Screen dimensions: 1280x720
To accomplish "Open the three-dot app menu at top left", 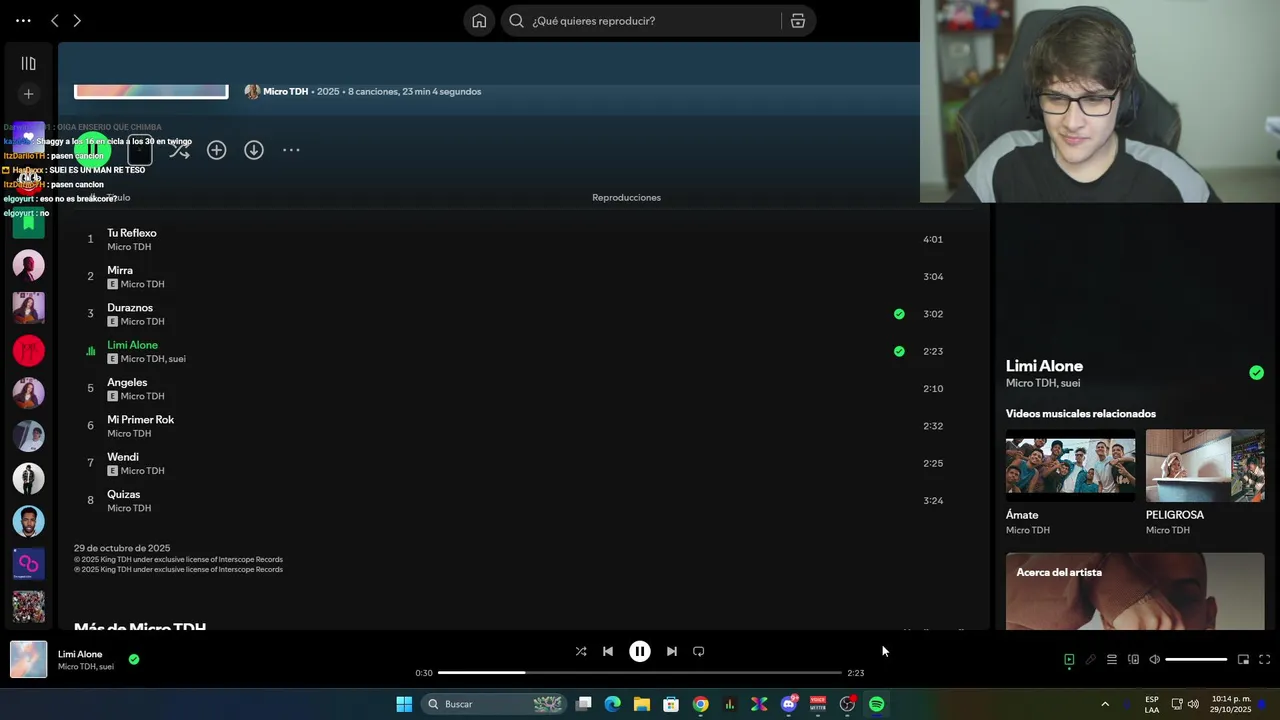I will point(23,21).
